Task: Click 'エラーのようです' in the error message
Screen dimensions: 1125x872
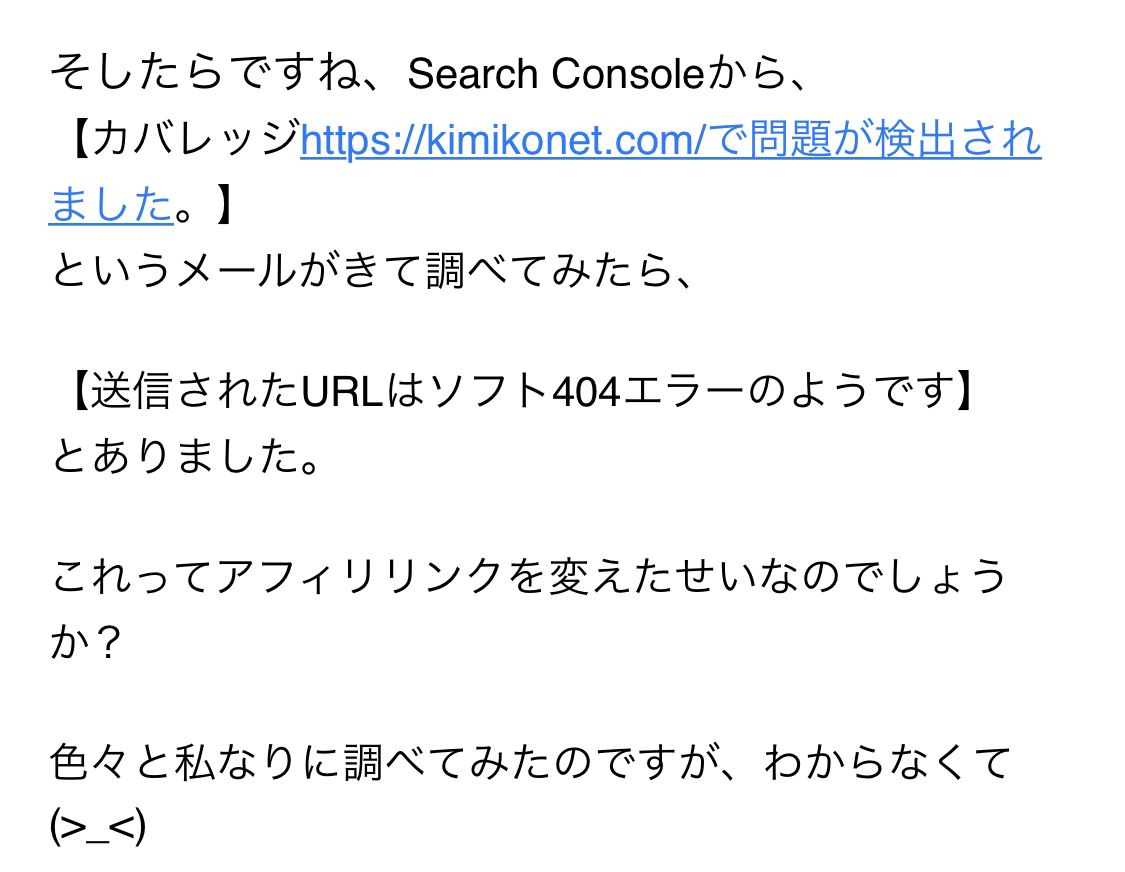Action: point(787,392)
